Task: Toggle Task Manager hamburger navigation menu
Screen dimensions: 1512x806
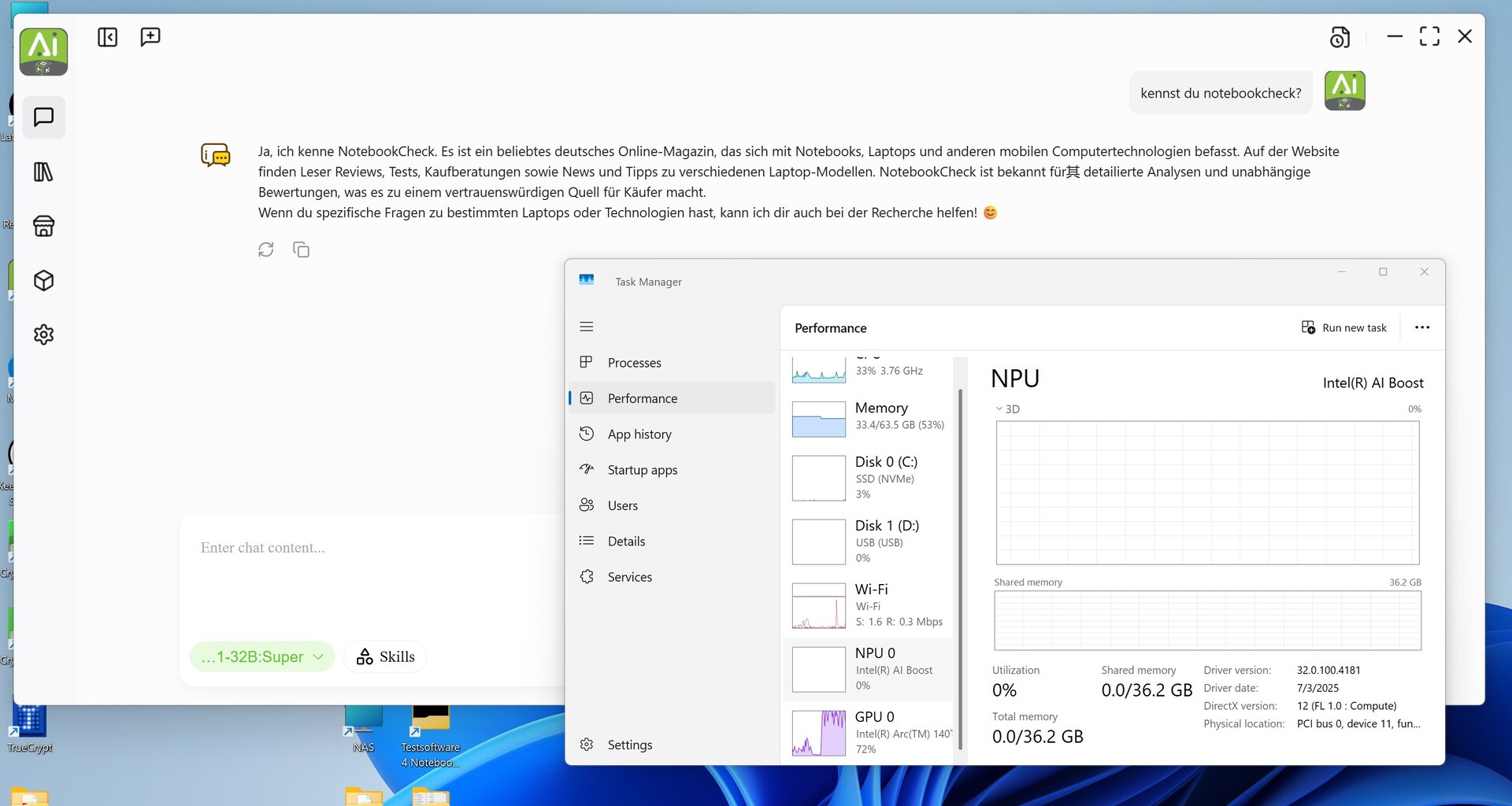Action: coord(587,327)
